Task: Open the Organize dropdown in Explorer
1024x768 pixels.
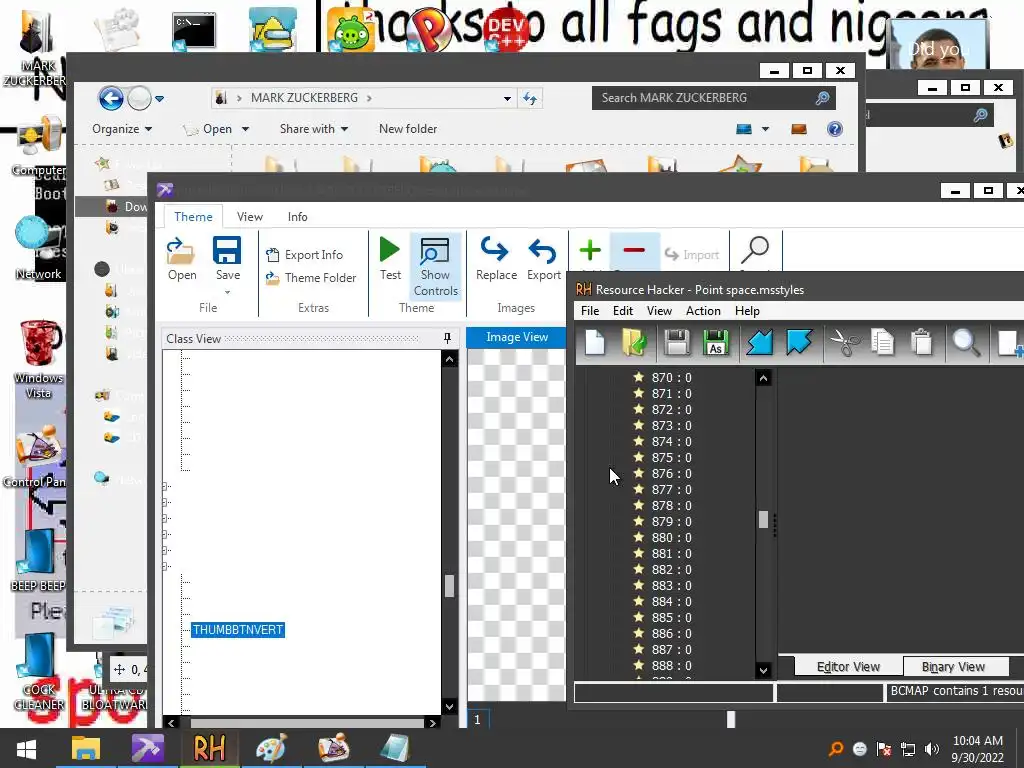Action: [x=121, y=129]
